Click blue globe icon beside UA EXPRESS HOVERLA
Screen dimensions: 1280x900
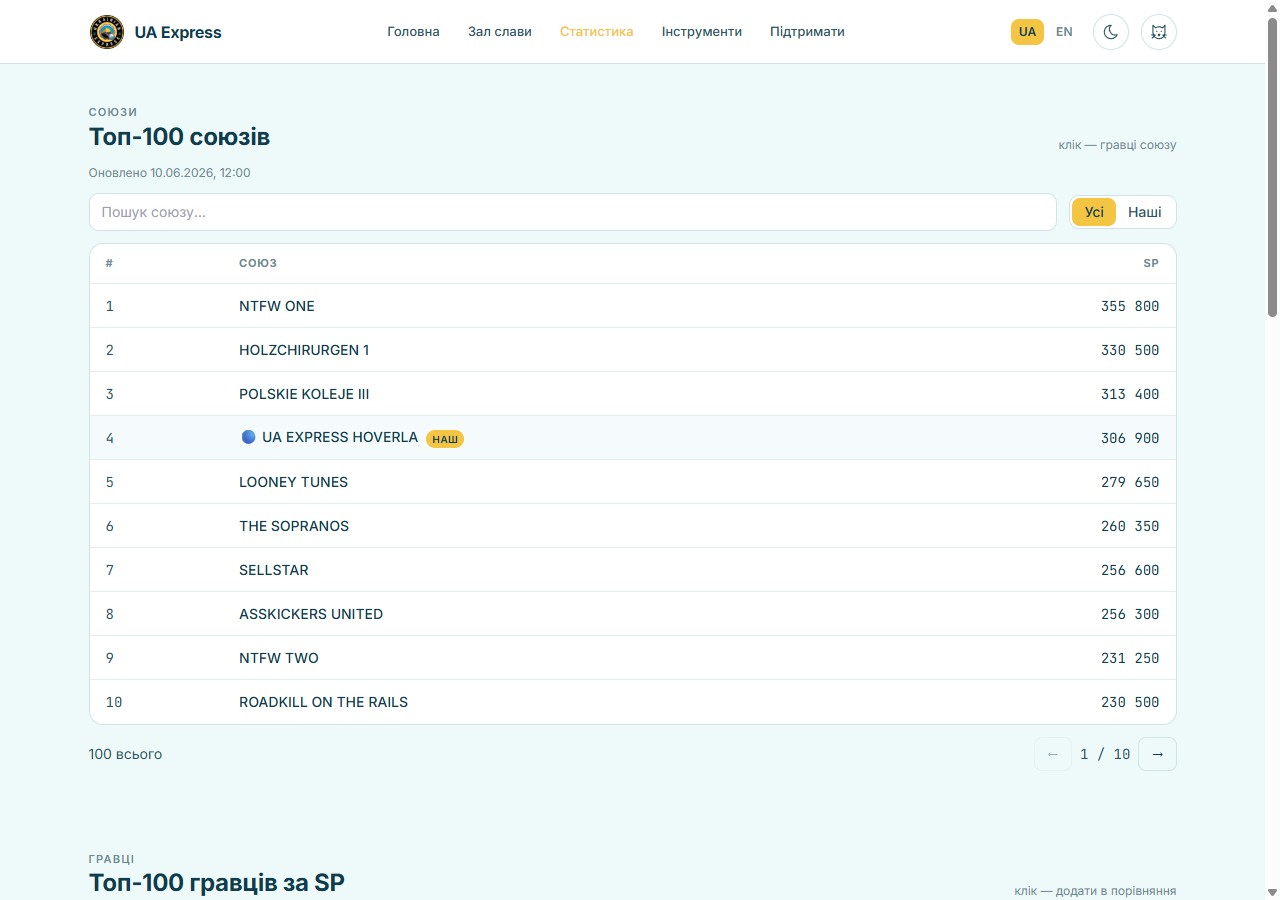point(249,437)
